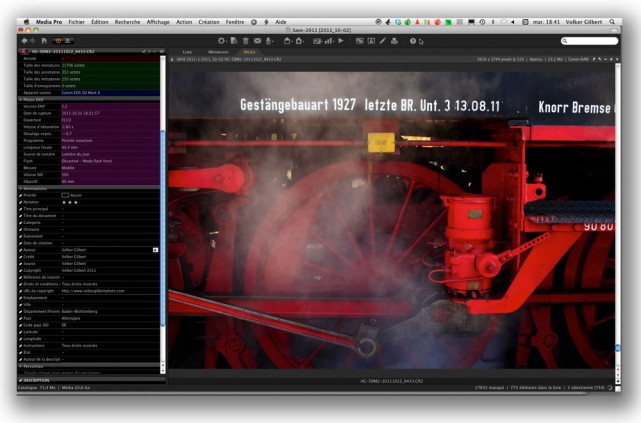This screenshot has height=423, width=641.
Task: Click the user name Volker Gilbert in menu bar
Action: coord(584,22)
